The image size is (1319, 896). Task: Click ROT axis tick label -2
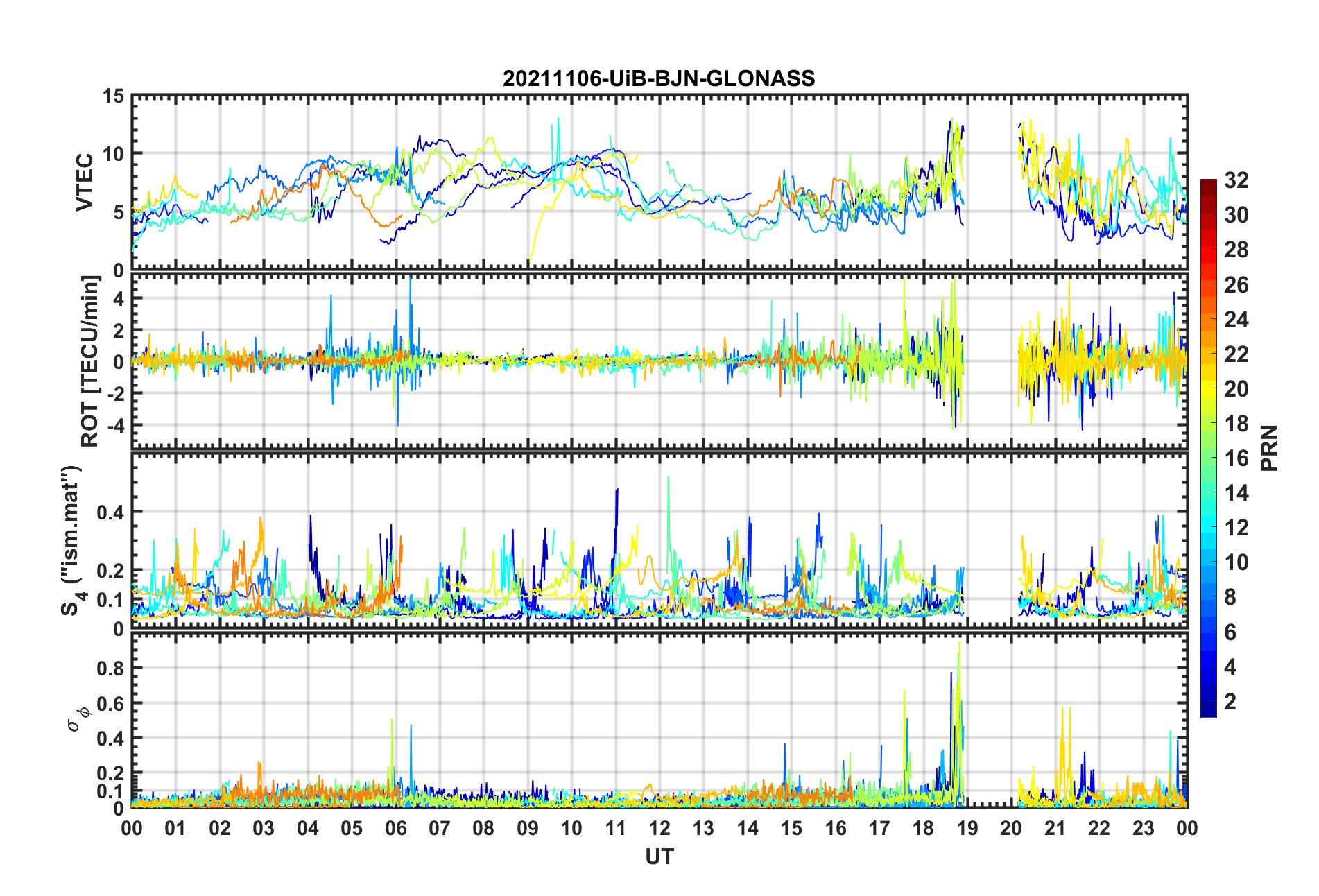click(x=115, y=393)
